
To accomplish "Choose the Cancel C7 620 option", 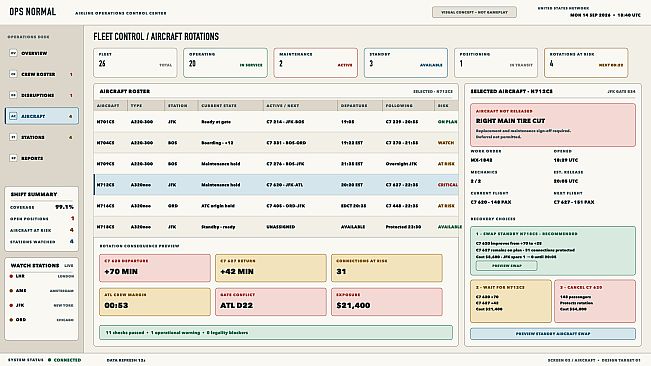I will 595,301.
